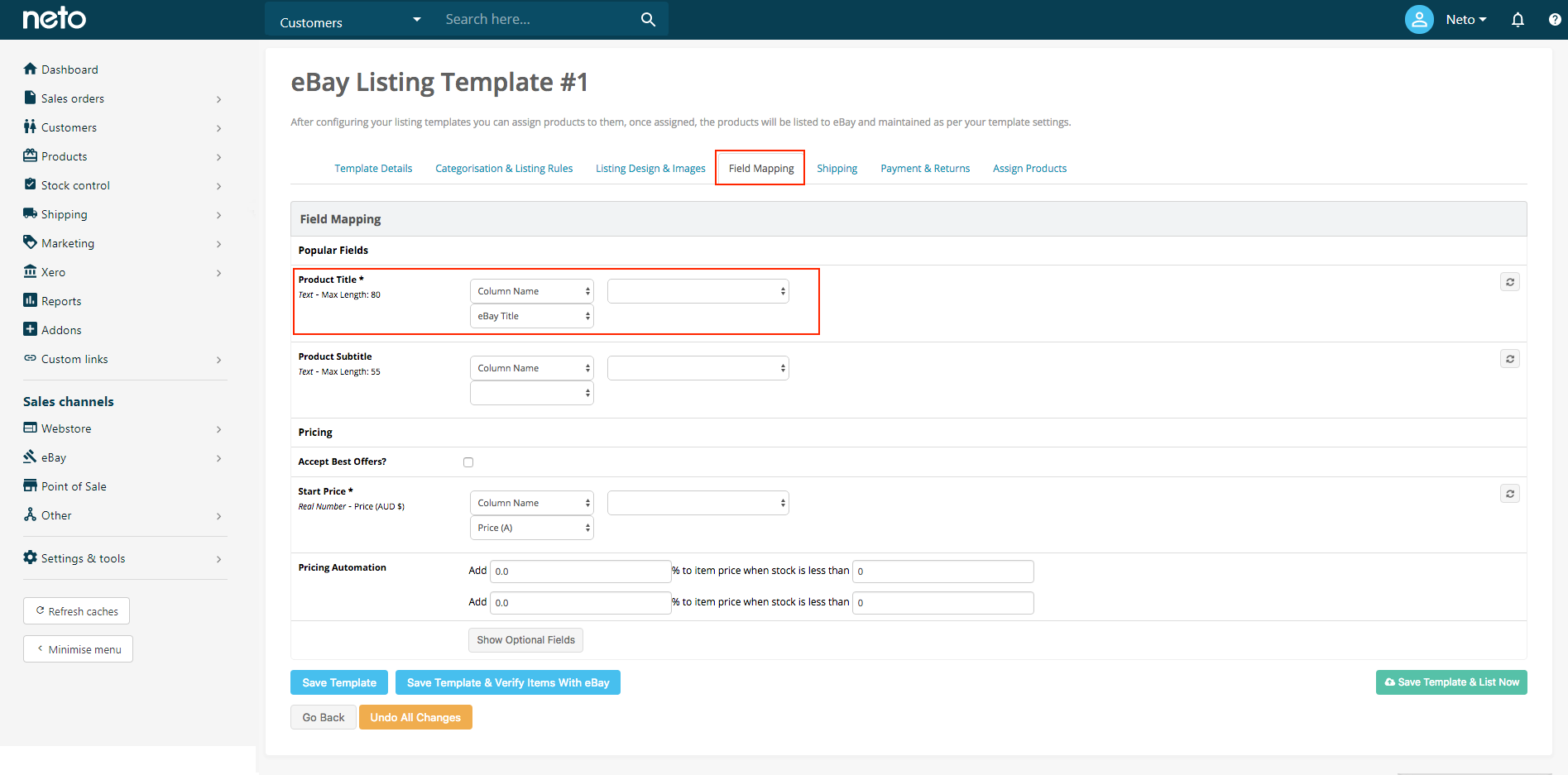Click the Xero bank icon
Image resolution: width=1568 pixels, height=775 pixels.
coord(31,271)
